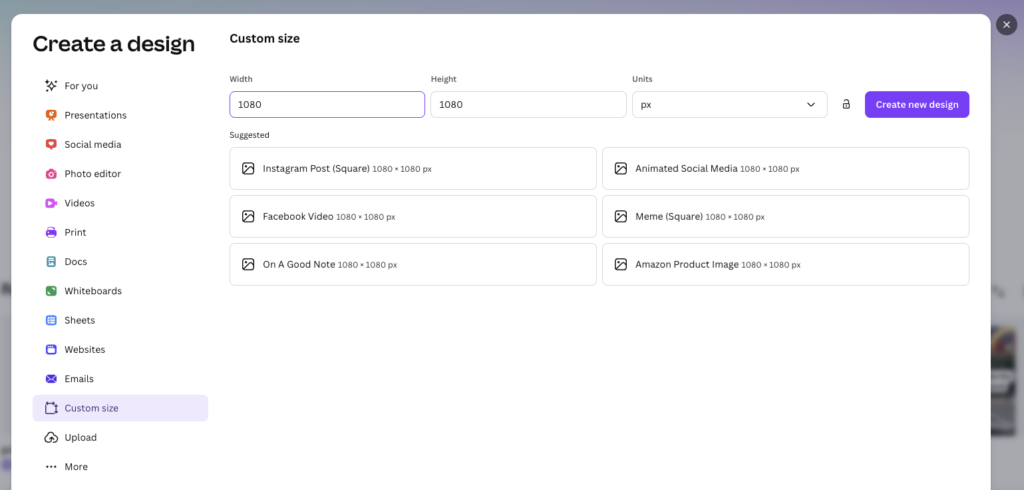
Task: Open the Websites category
Action: (x=85, y=350)
